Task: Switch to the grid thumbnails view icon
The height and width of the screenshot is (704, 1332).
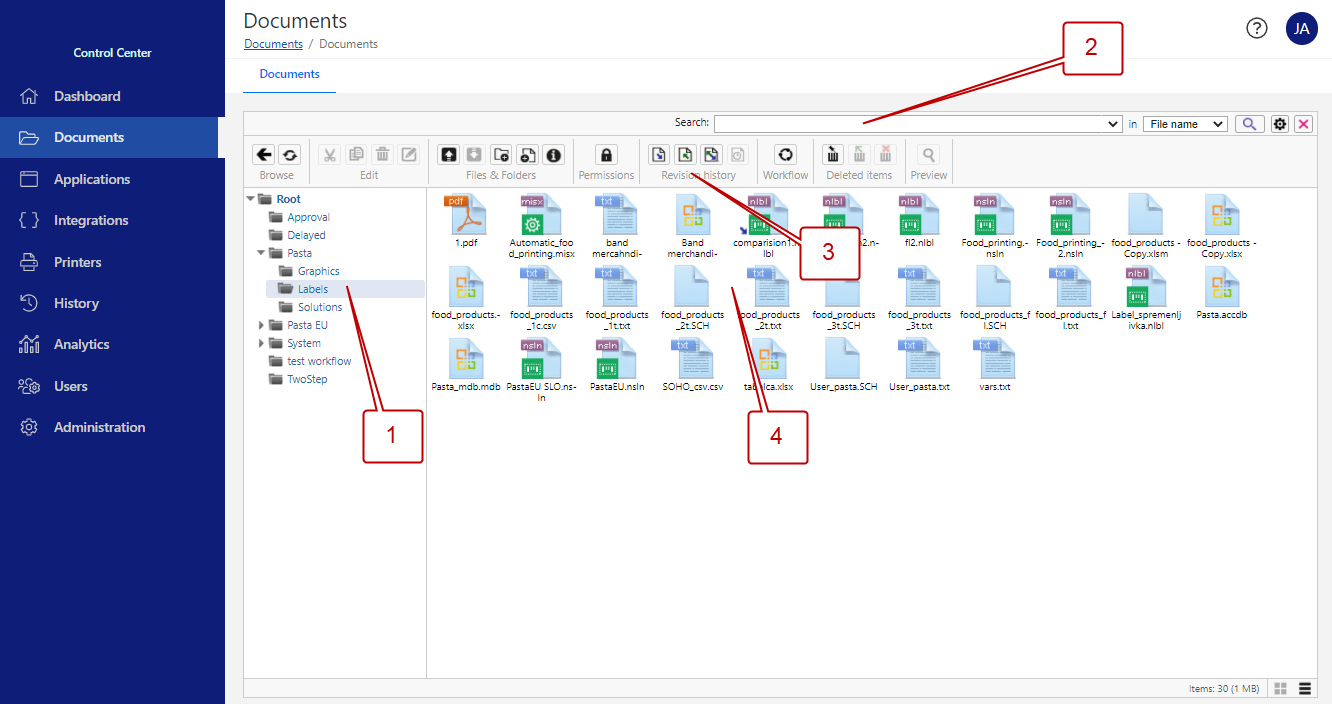Action: point(1281,689)
